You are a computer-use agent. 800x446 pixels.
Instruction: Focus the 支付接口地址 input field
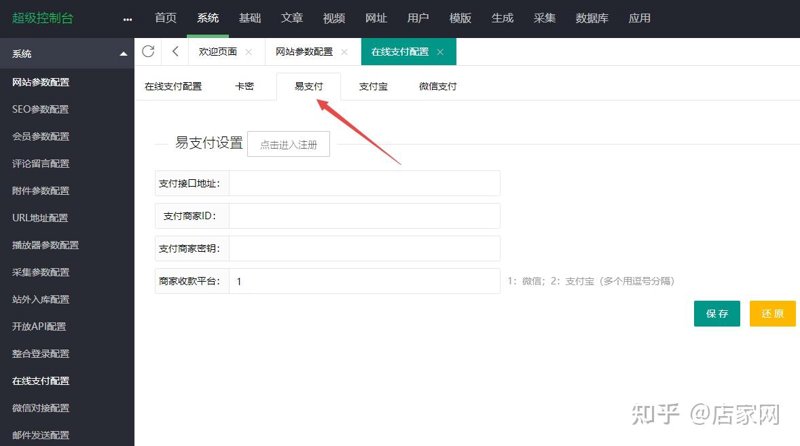coord(364,183)
